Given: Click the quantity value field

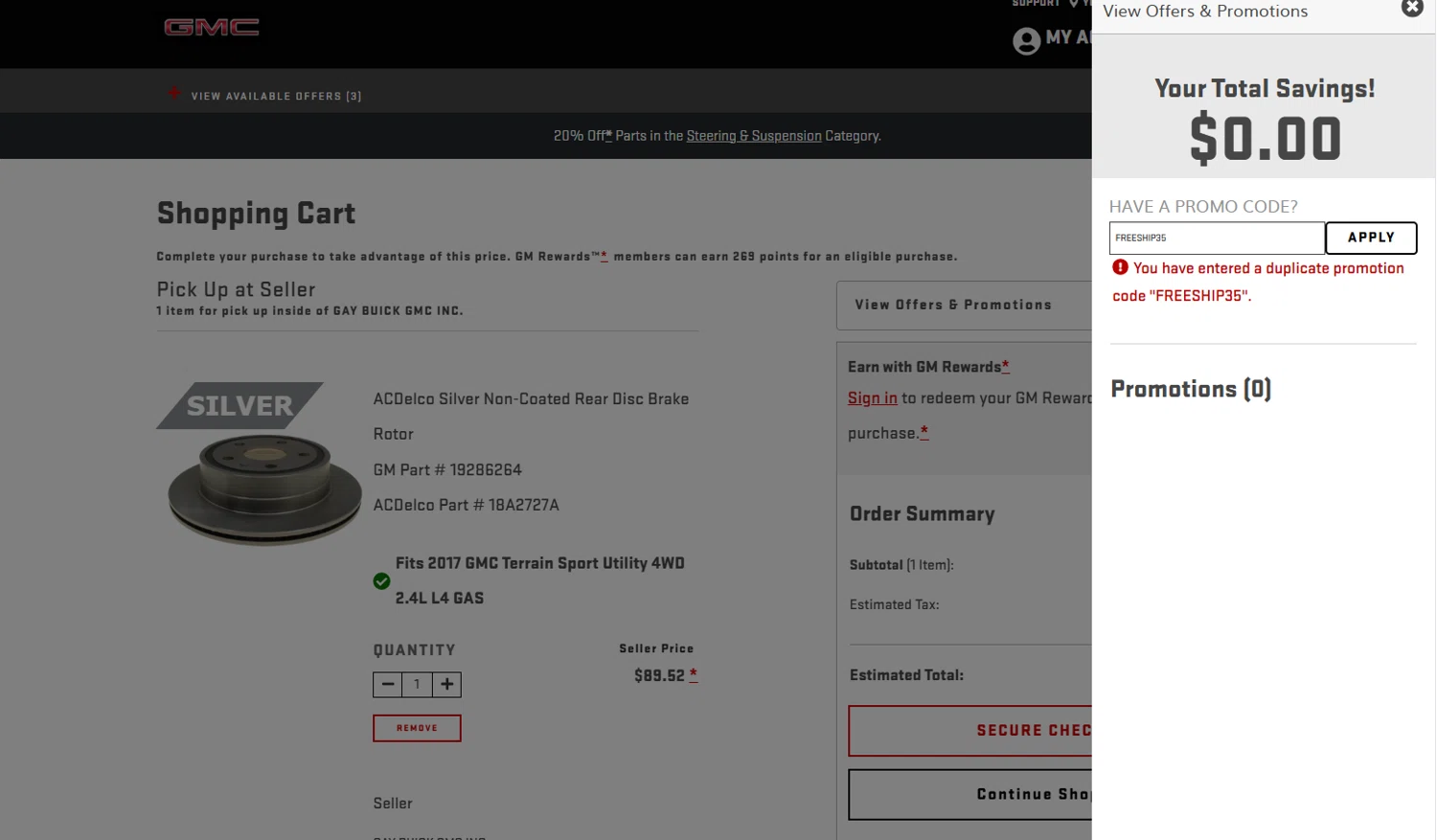Looking at the screenshot, I should point(417,684).
